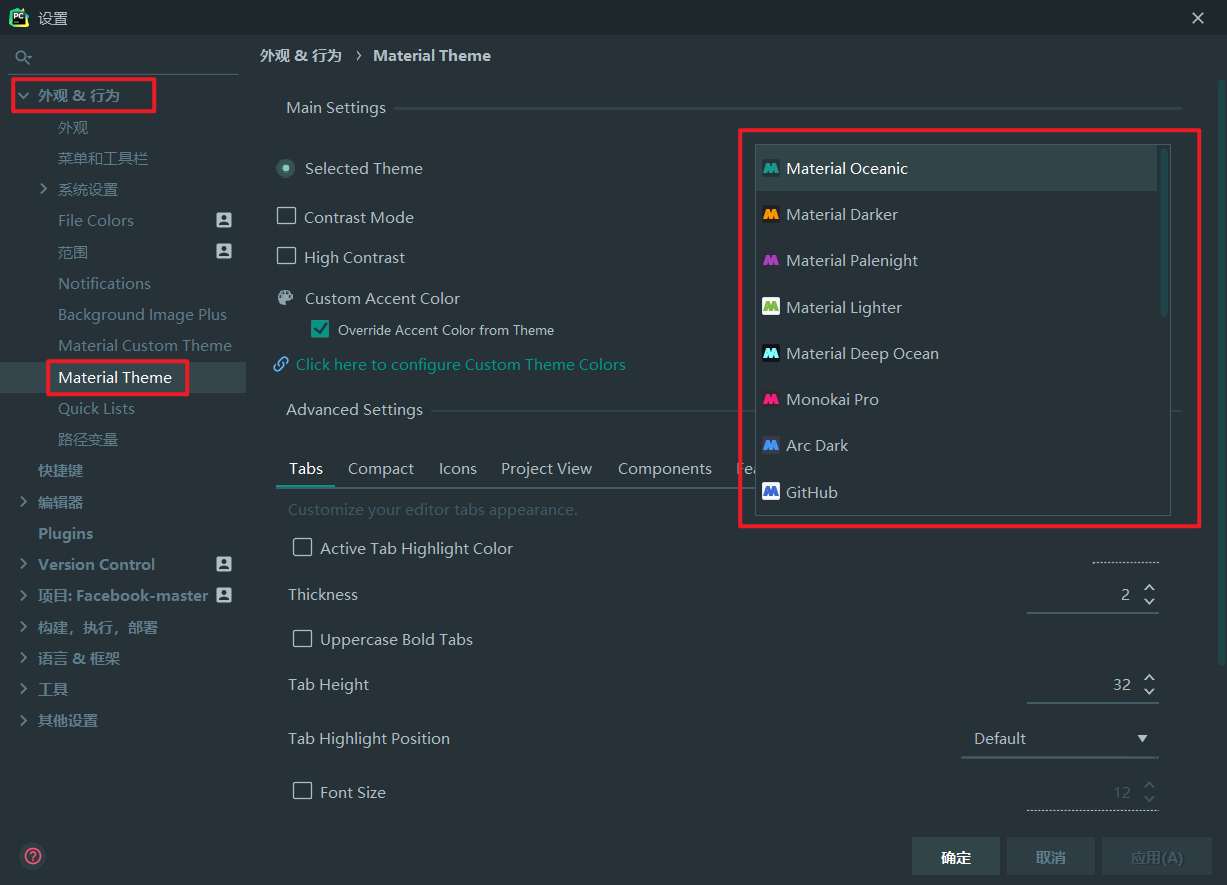Open the Quick Lists settings page
Viewport: 1227px width, 885px height.
[x=96, y=408]
